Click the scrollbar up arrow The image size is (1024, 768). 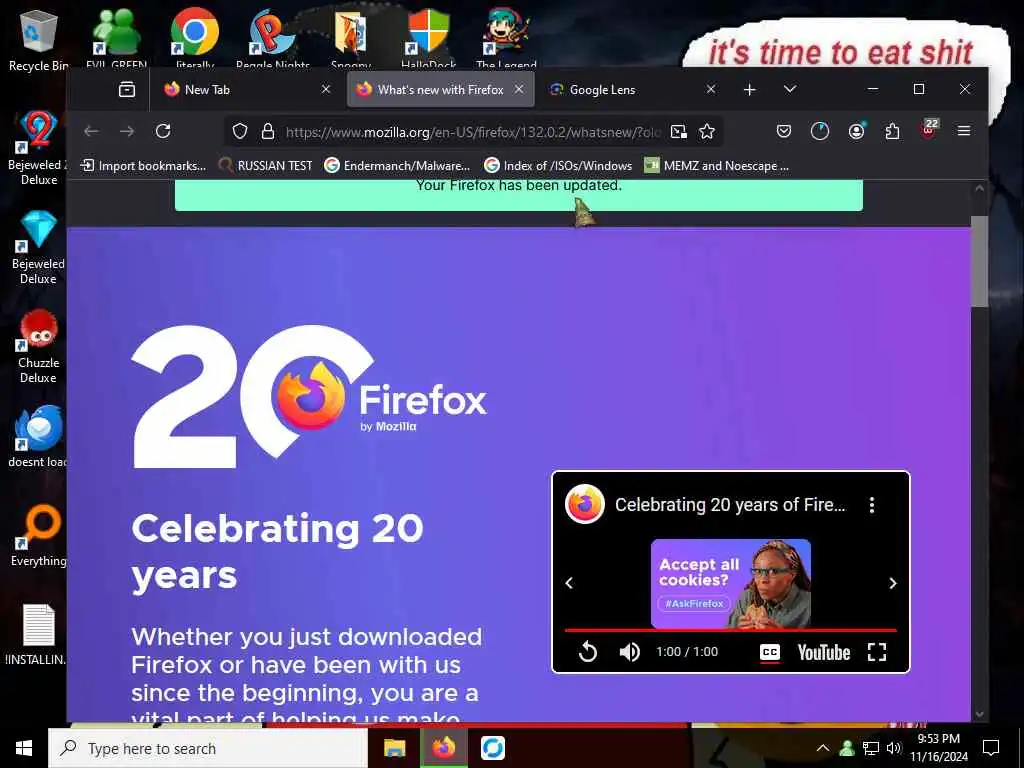click(979, 188)
